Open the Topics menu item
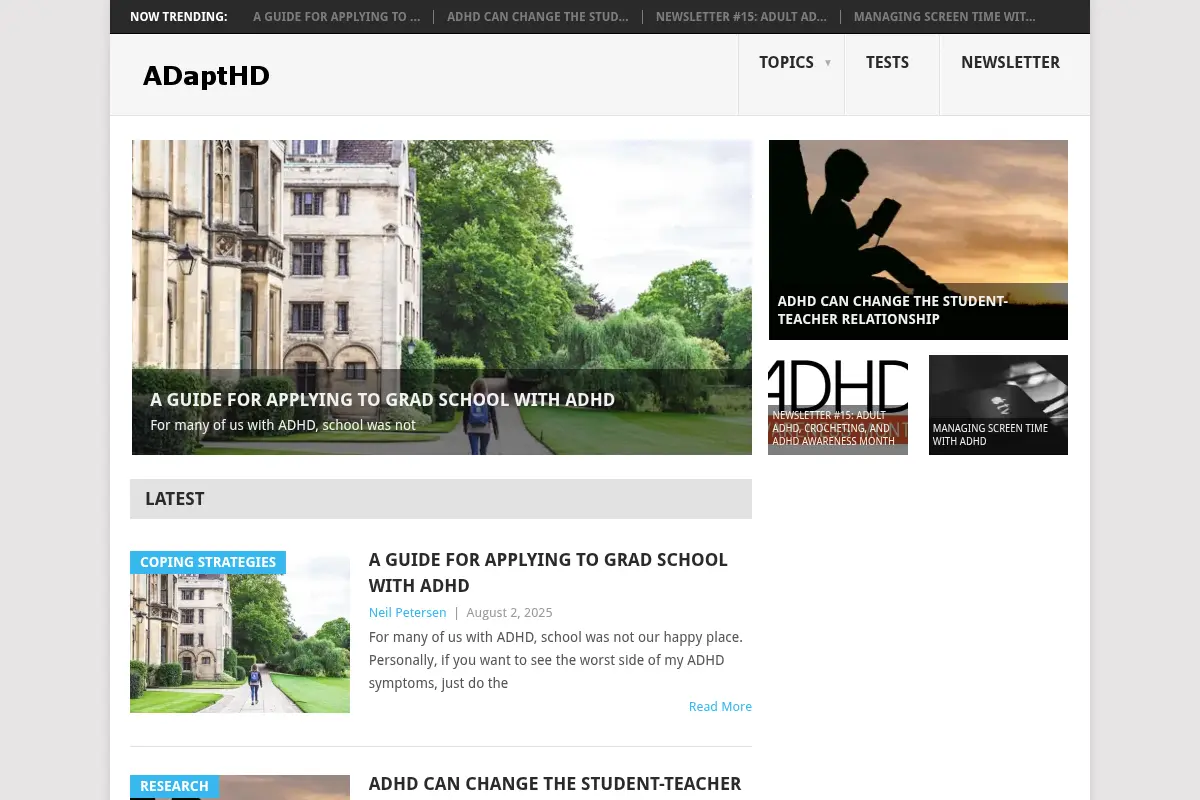Viewport: 1200px width, 800px height. [786, 62]
